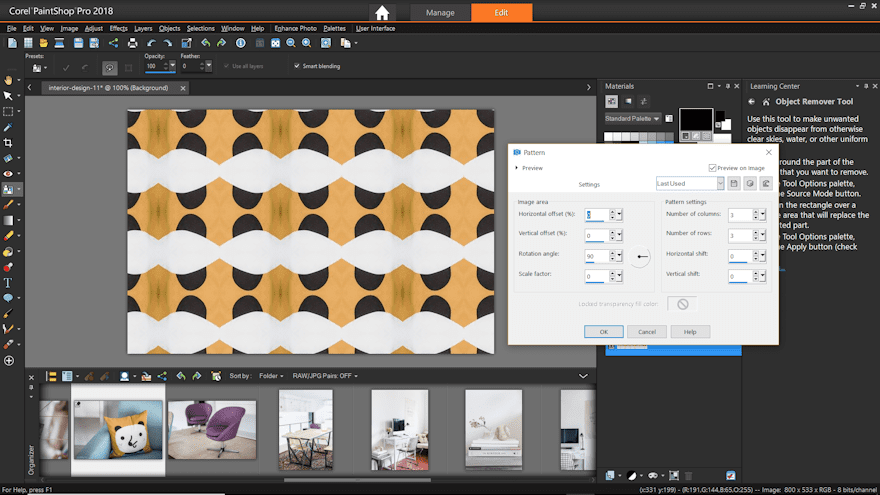Click the Home icon at top
The image size is (880, 495).
pos(381,13)
